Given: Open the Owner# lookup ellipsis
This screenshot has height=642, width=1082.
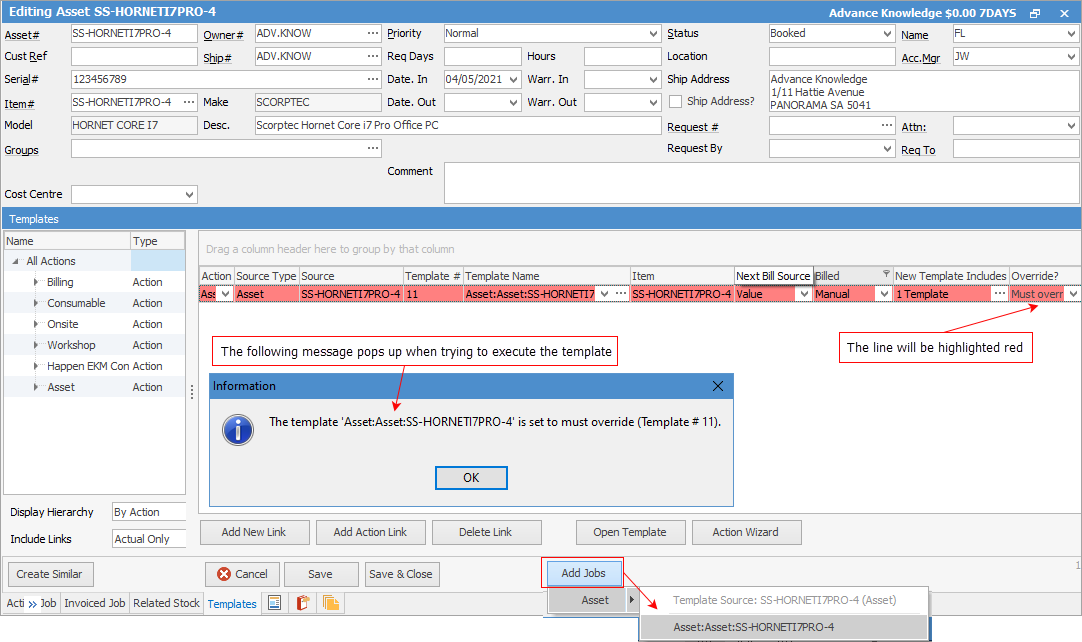Looking at the screenshot, I should [373, 33].
